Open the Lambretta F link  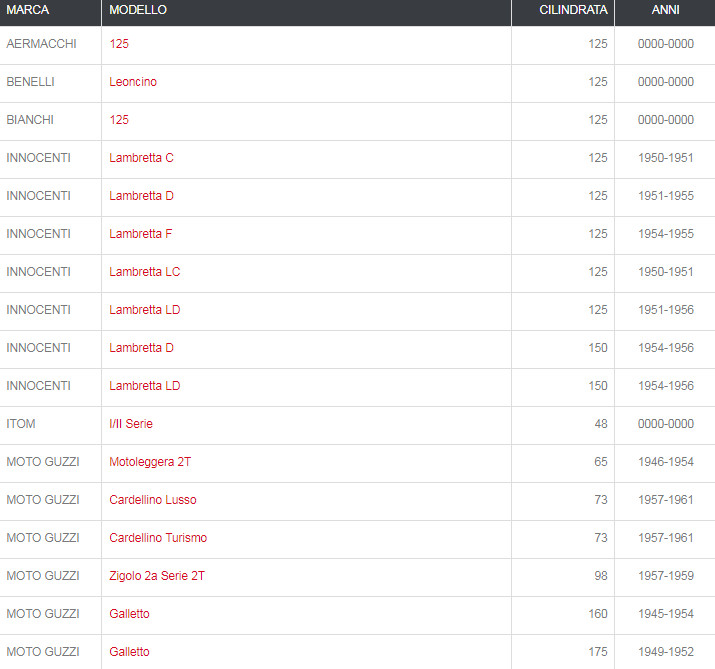[140, 233]
